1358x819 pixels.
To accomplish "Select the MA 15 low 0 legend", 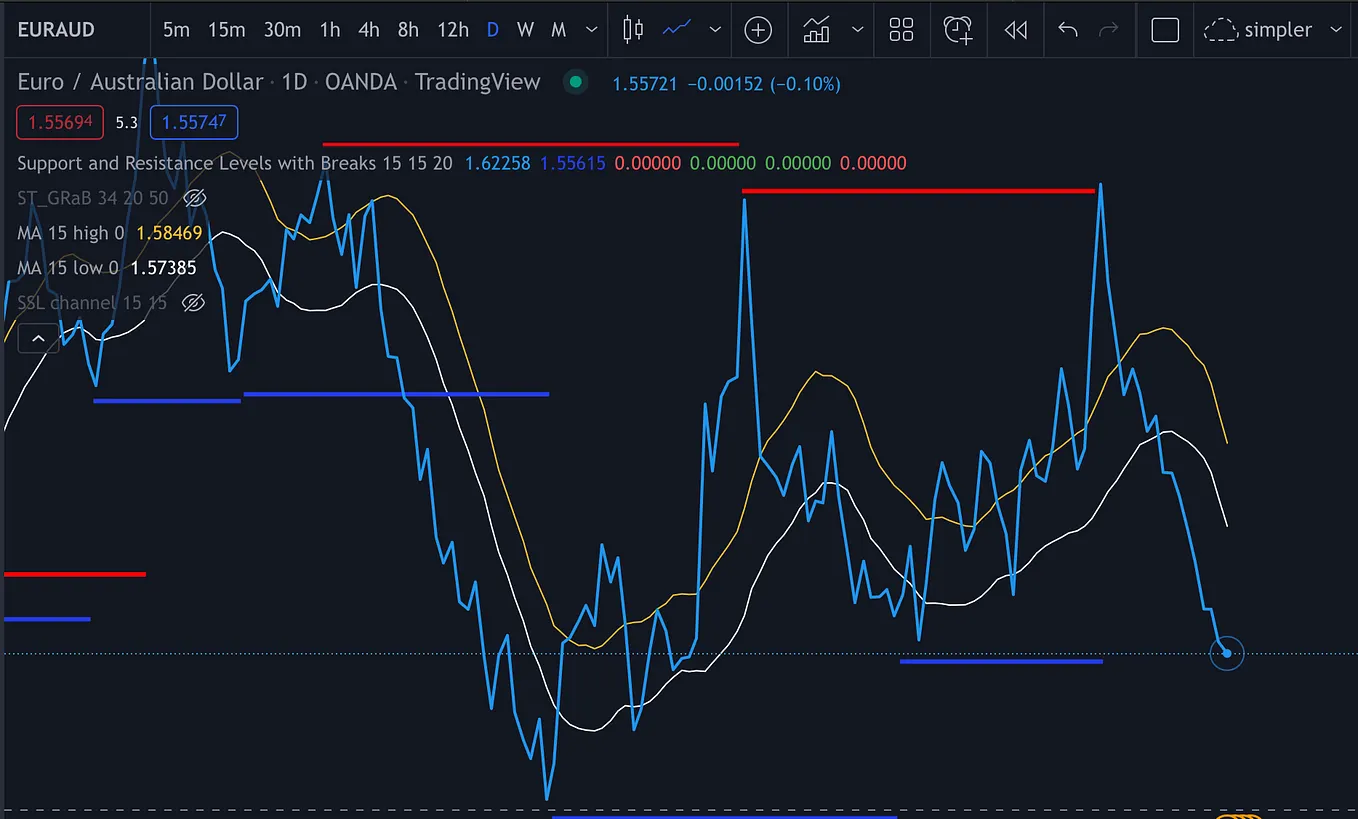I will (68, 268).
